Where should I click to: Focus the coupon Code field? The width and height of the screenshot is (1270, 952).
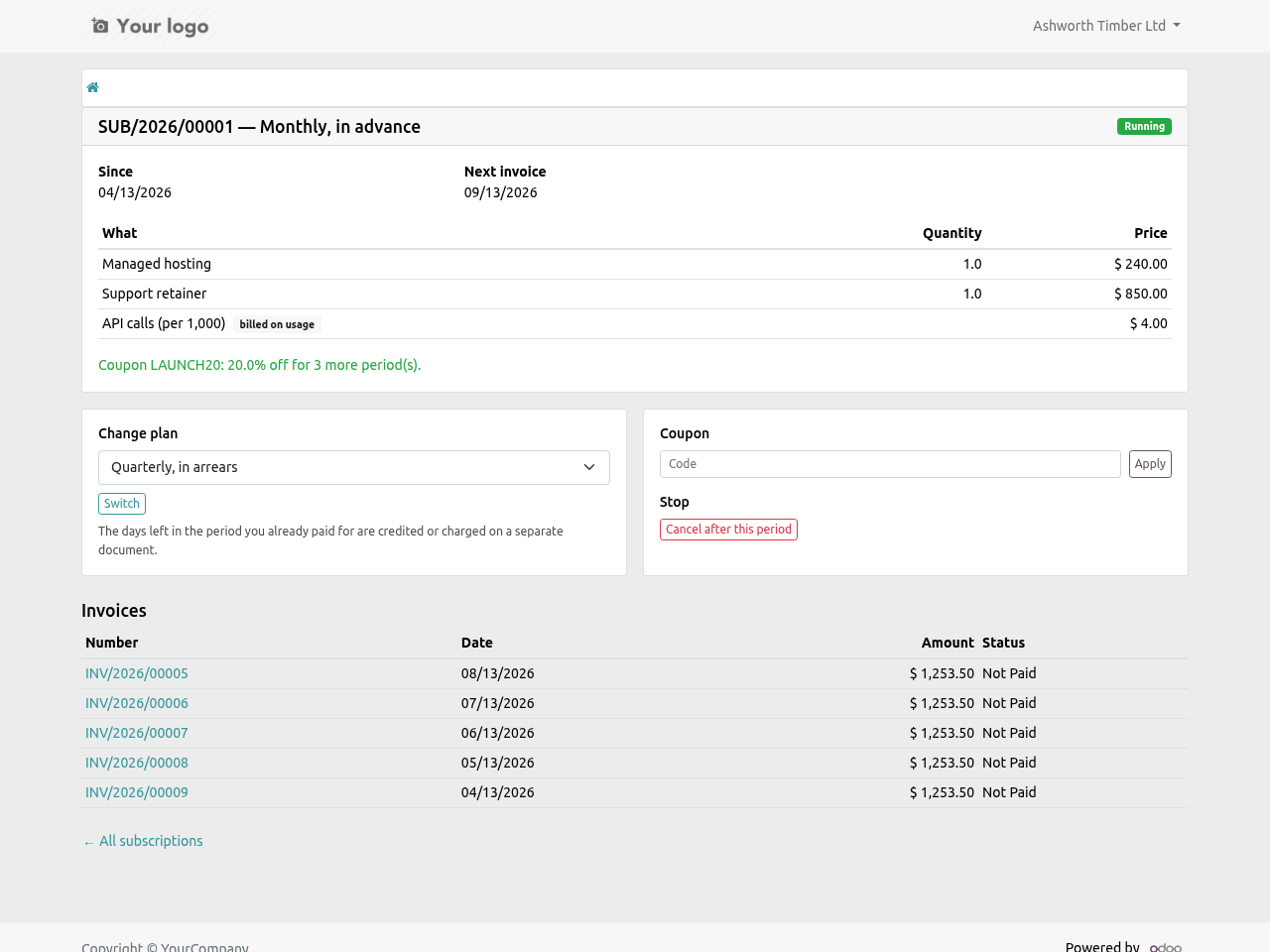click(890, 464)
